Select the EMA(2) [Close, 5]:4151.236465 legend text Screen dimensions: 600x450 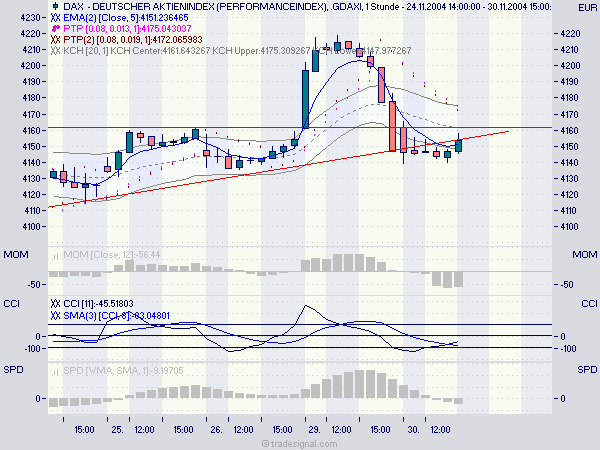coord(126,18)
